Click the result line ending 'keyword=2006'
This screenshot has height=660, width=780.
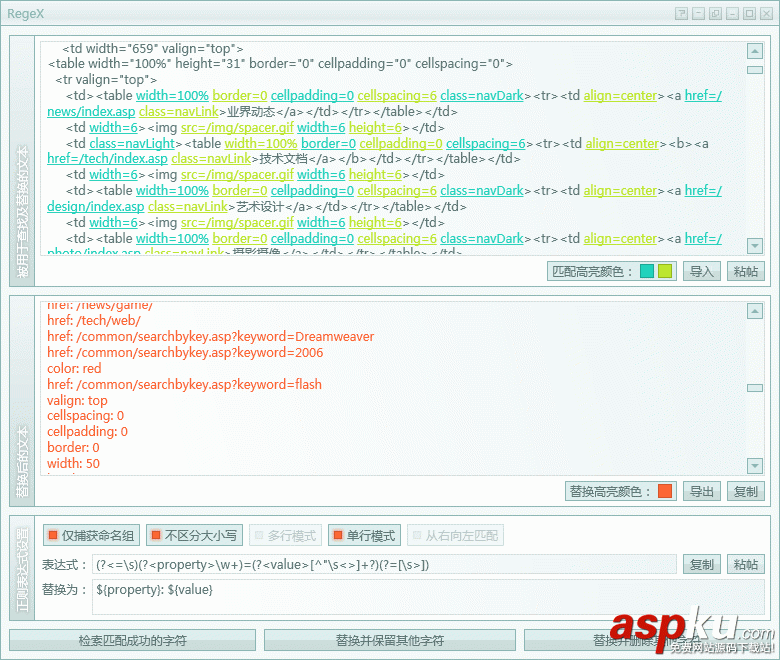coord(185,353)
